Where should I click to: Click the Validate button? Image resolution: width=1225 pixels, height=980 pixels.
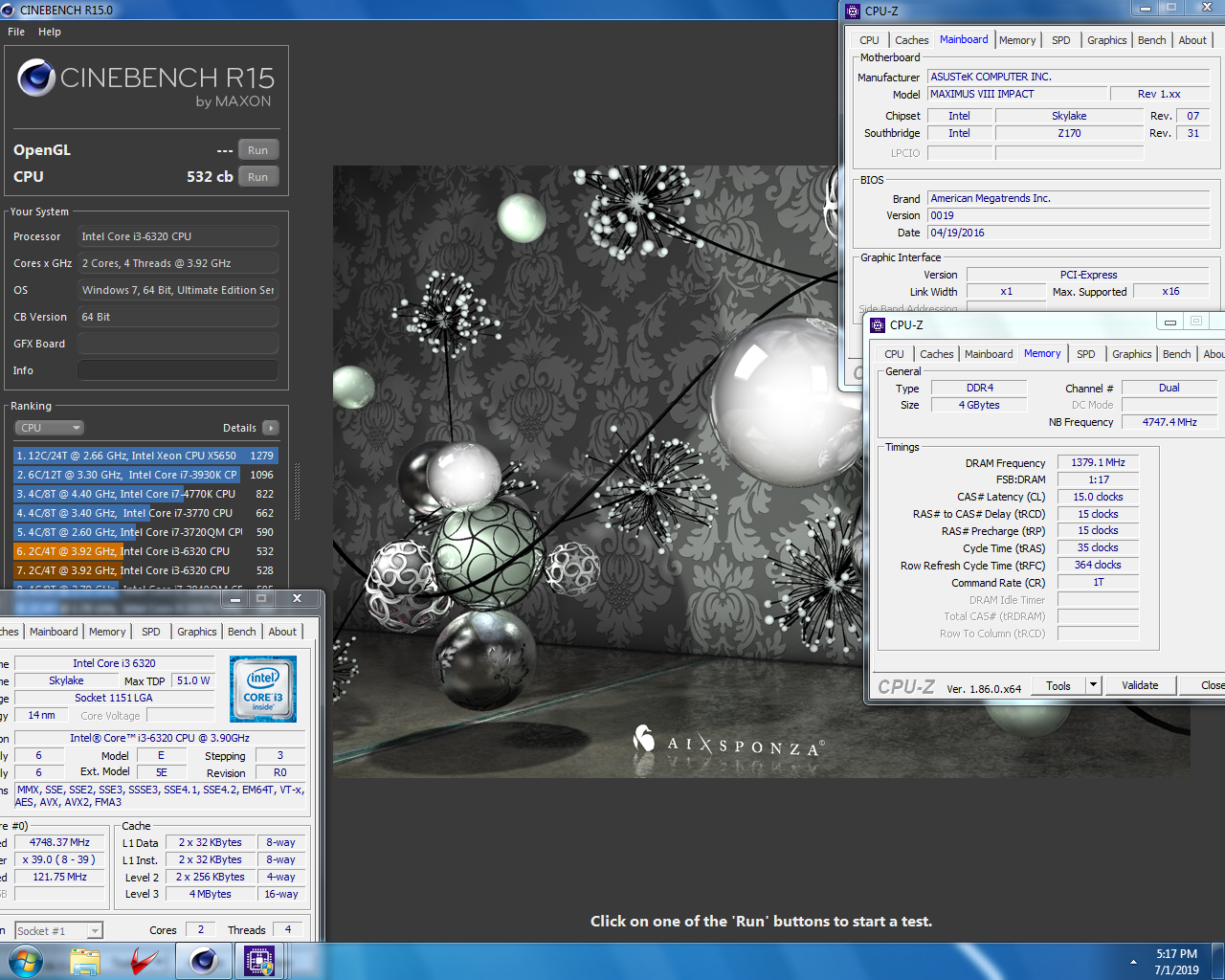pos(1140,685)
